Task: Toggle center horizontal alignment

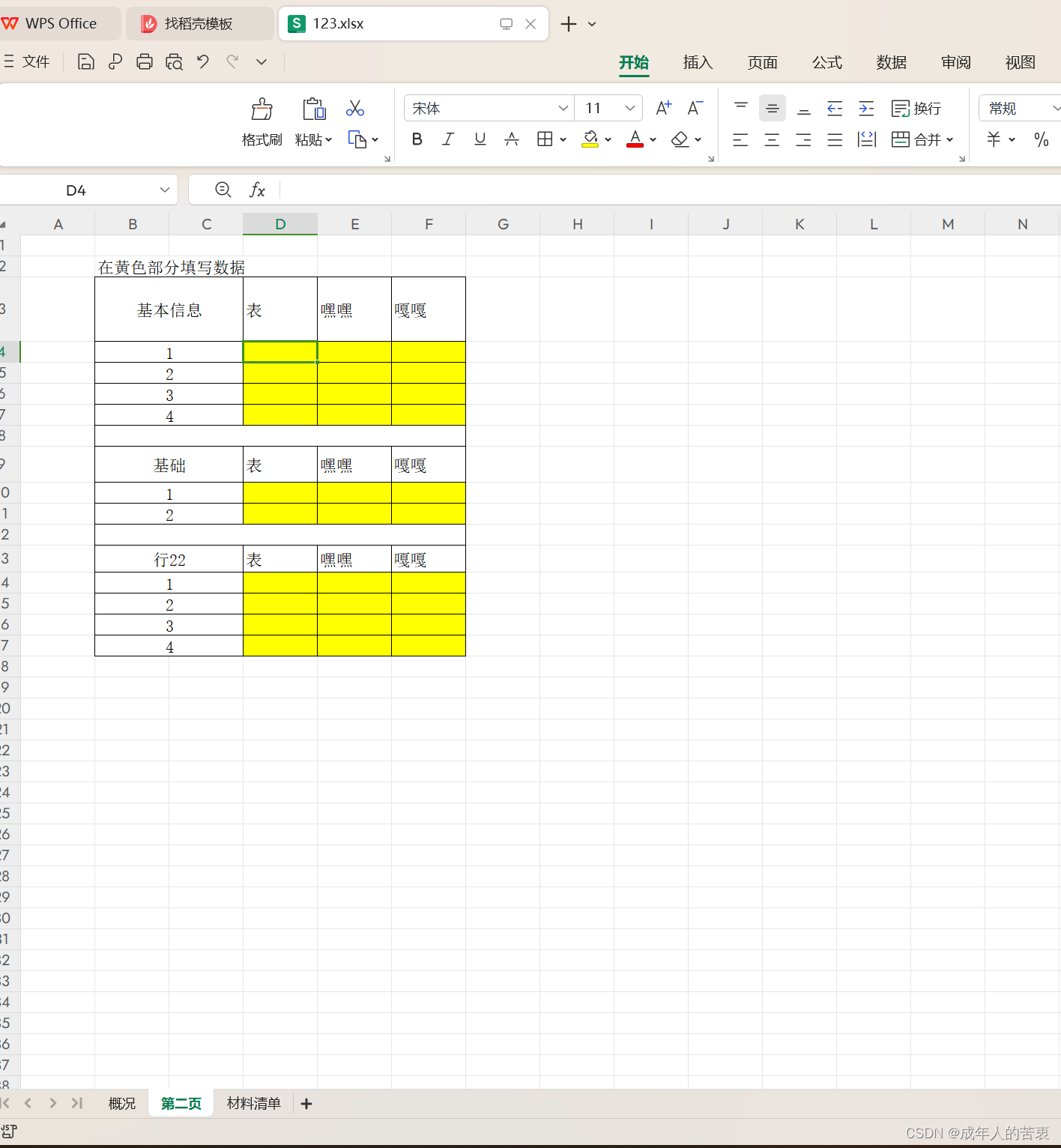Action: 772,139
